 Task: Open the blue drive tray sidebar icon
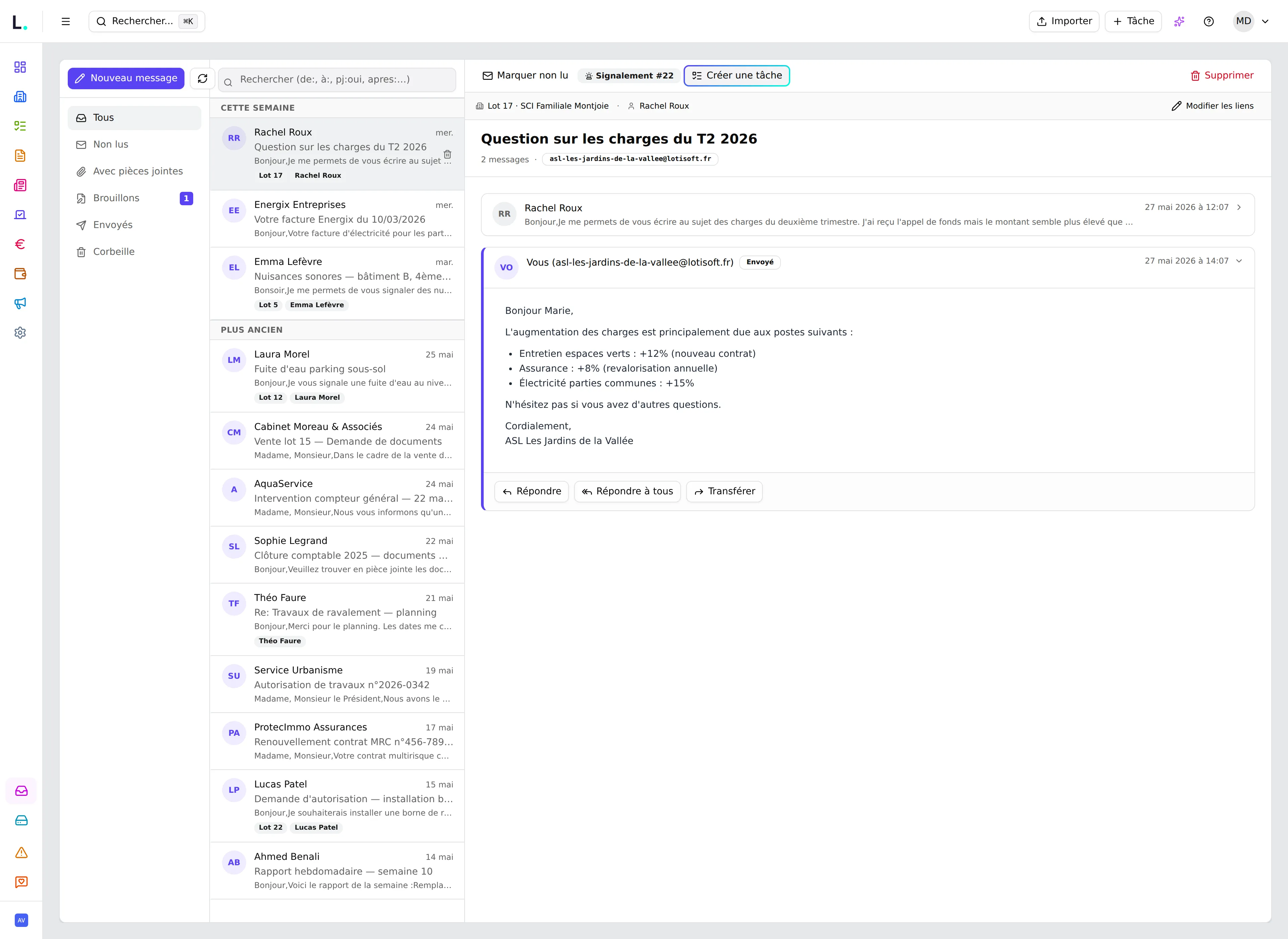coord(21,820)
